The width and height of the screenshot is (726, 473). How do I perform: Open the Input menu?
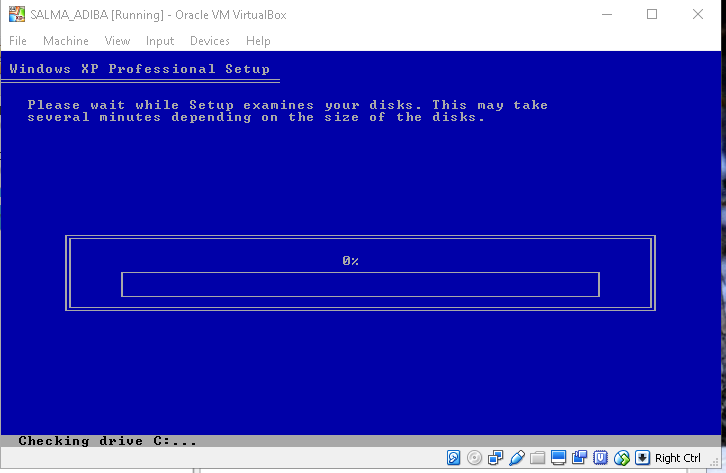(x=160, y=41)
